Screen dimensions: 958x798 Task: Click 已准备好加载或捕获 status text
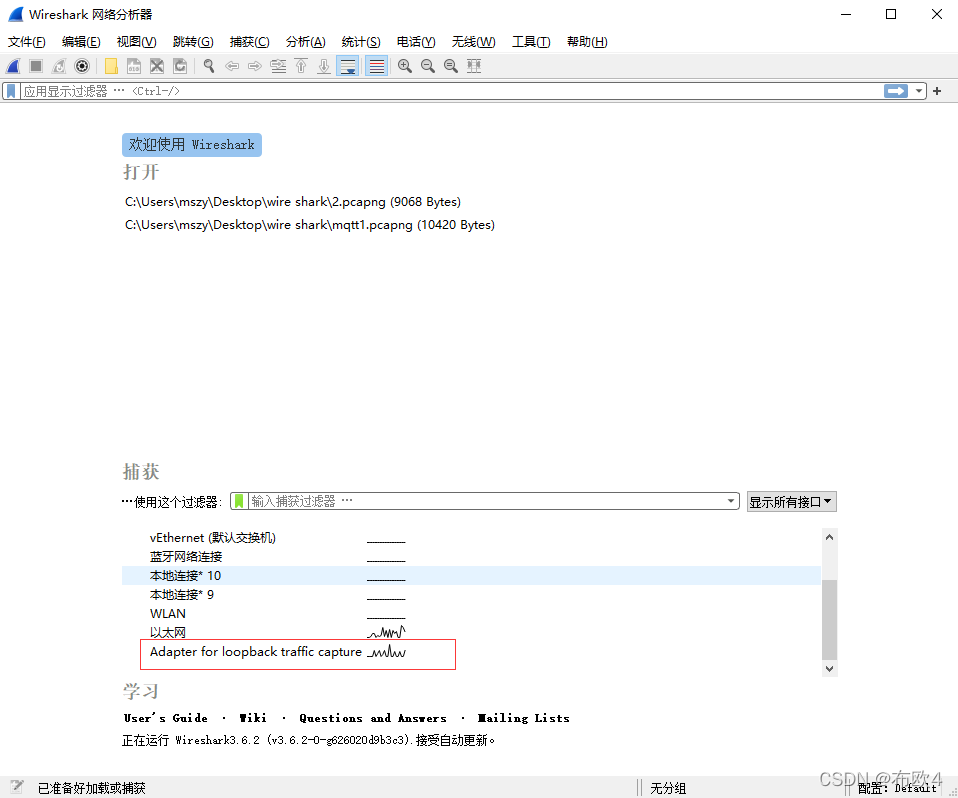click(92, 788)
